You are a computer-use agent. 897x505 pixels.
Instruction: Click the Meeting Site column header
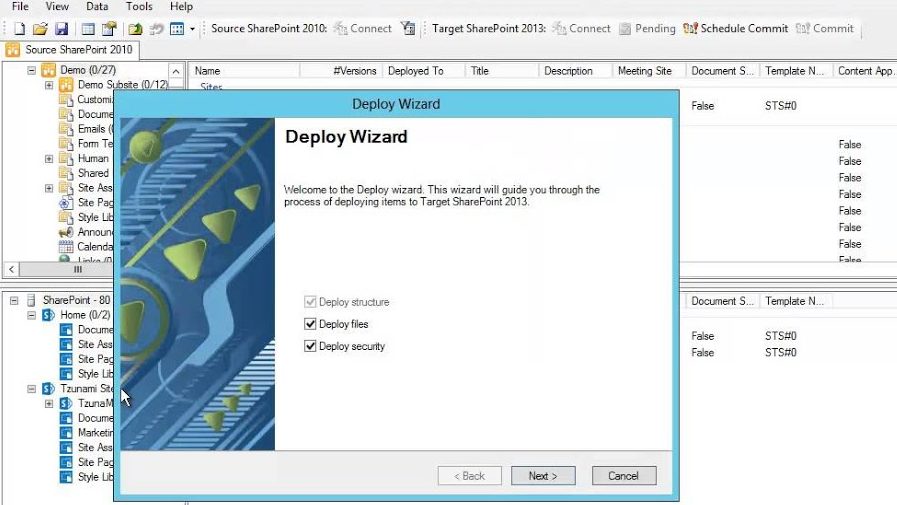pos(649,71)
